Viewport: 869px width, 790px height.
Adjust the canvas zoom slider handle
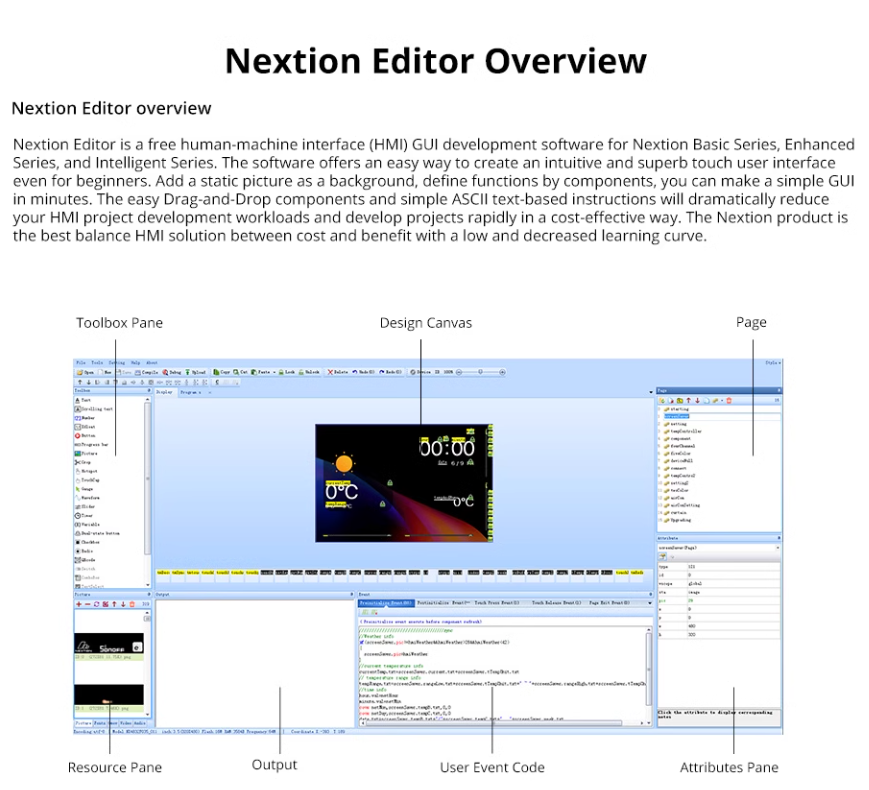(480, 372)
